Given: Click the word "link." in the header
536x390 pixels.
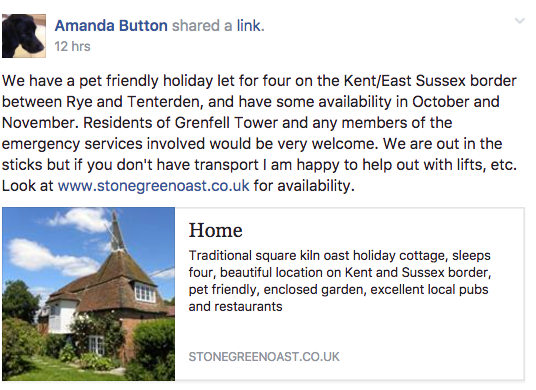Looking at the screenshot, I should 251,26.
